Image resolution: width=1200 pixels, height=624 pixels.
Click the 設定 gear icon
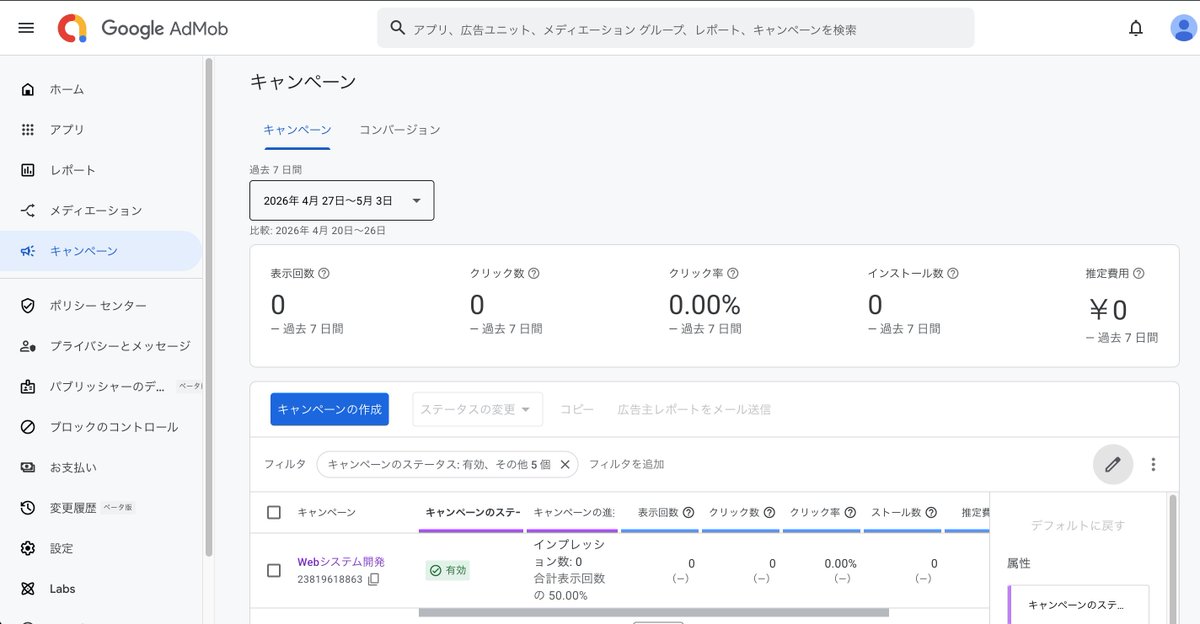[28, 548]
